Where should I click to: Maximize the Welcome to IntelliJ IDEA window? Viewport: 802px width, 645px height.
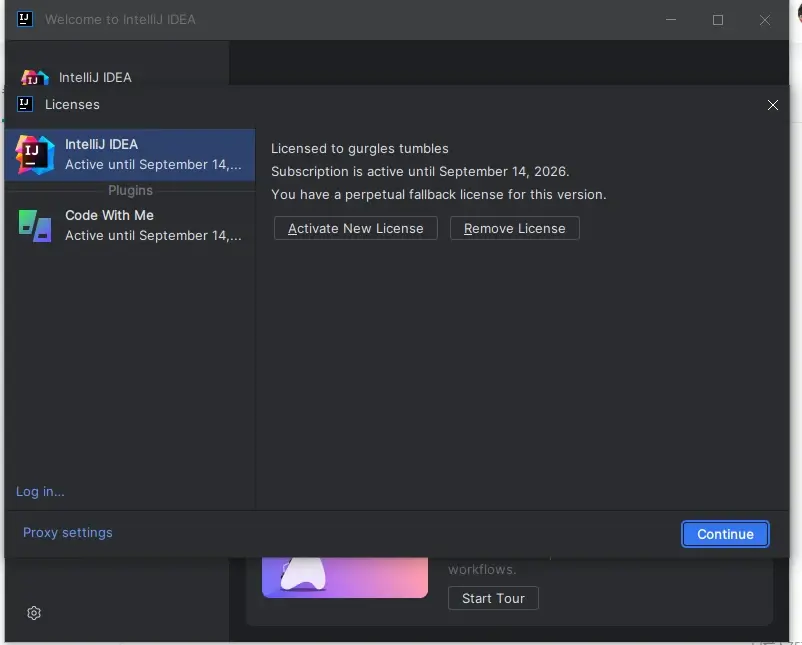pyautogui.click(x=718, y=19)
